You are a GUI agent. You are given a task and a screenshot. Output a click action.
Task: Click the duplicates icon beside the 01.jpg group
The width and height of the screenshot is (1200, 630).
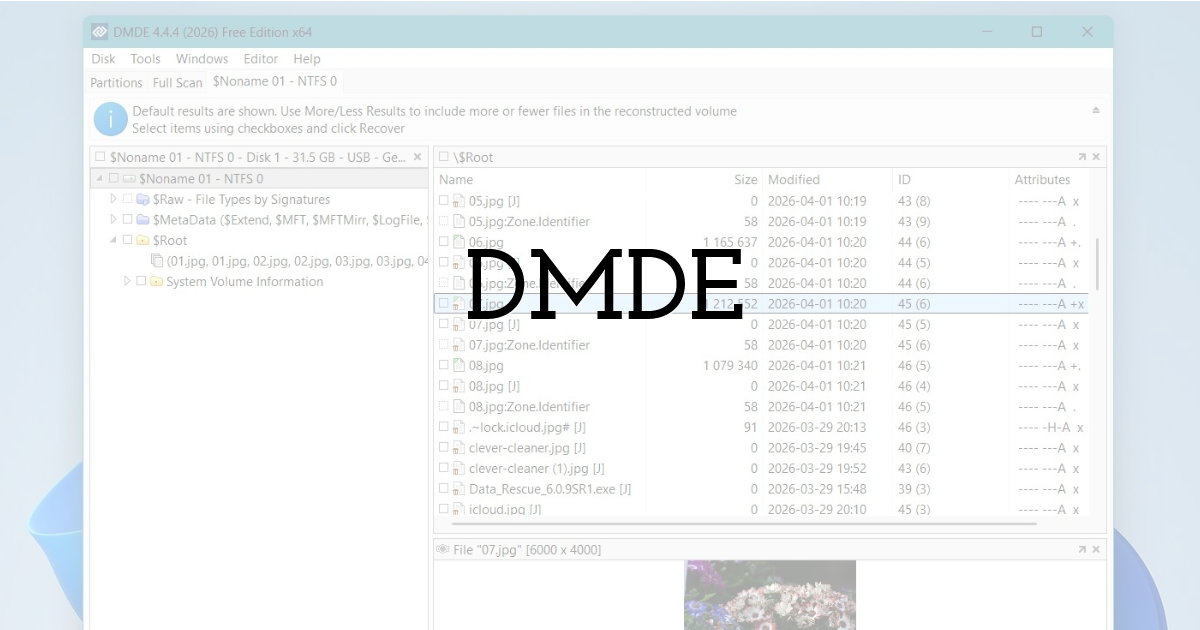pyautogui.click(x=156, y=261)
